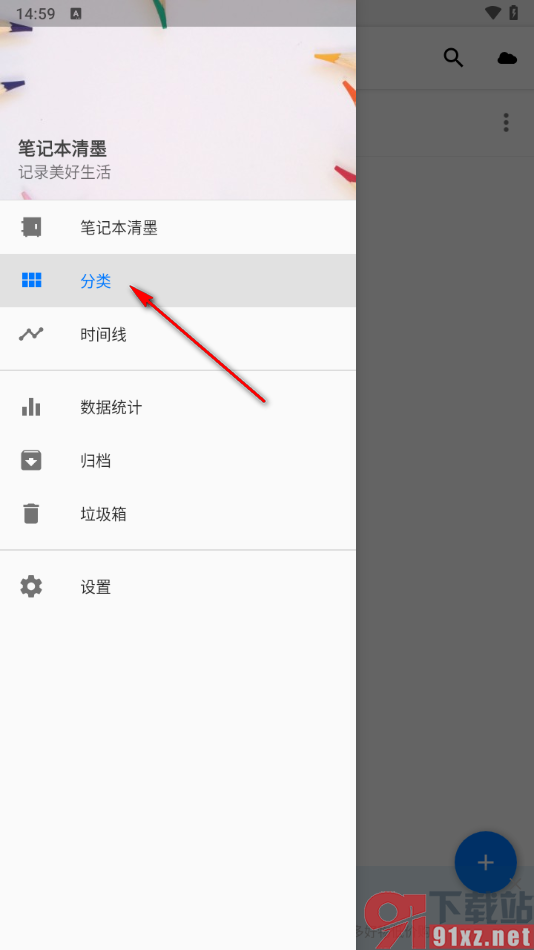534x950 pixels.
Task: Tap the subtitle 记录美好生活
Action: 64,172
